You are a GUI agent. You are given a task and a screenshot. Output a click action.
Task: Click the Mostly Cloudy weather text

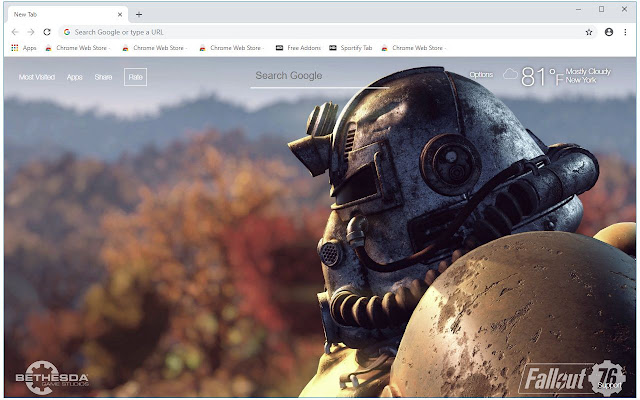click(588, 71)
